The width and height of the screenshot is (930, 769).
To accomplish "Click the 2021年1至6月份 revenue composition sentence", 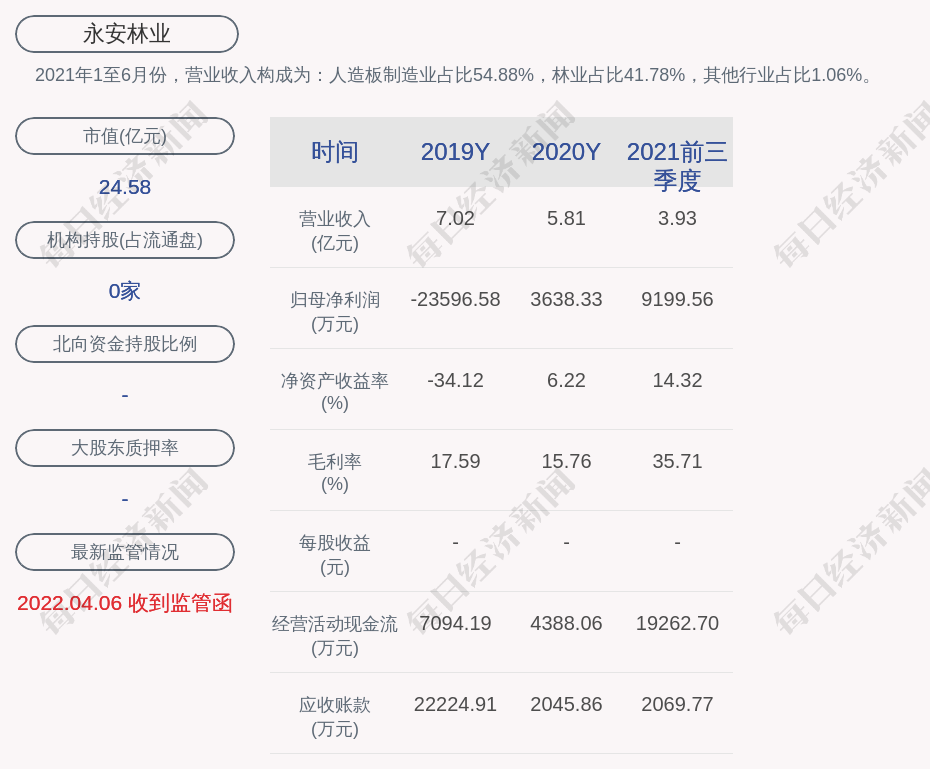I will click(x=454, y=75).
